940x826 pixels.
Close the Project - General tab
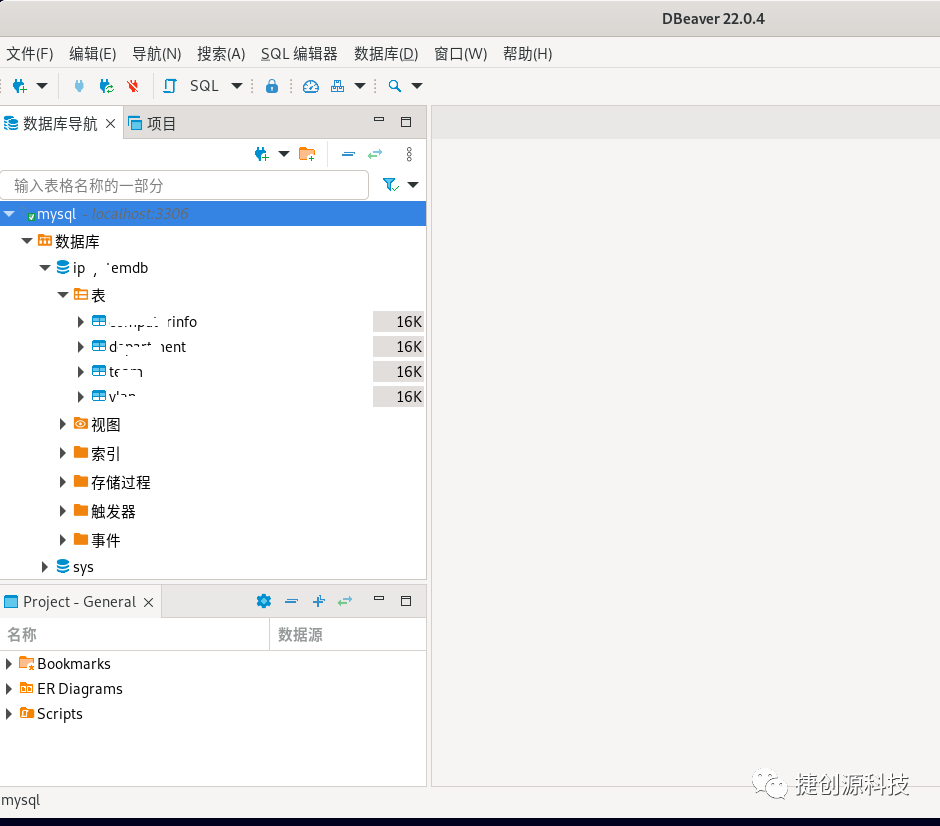(149, 602)
